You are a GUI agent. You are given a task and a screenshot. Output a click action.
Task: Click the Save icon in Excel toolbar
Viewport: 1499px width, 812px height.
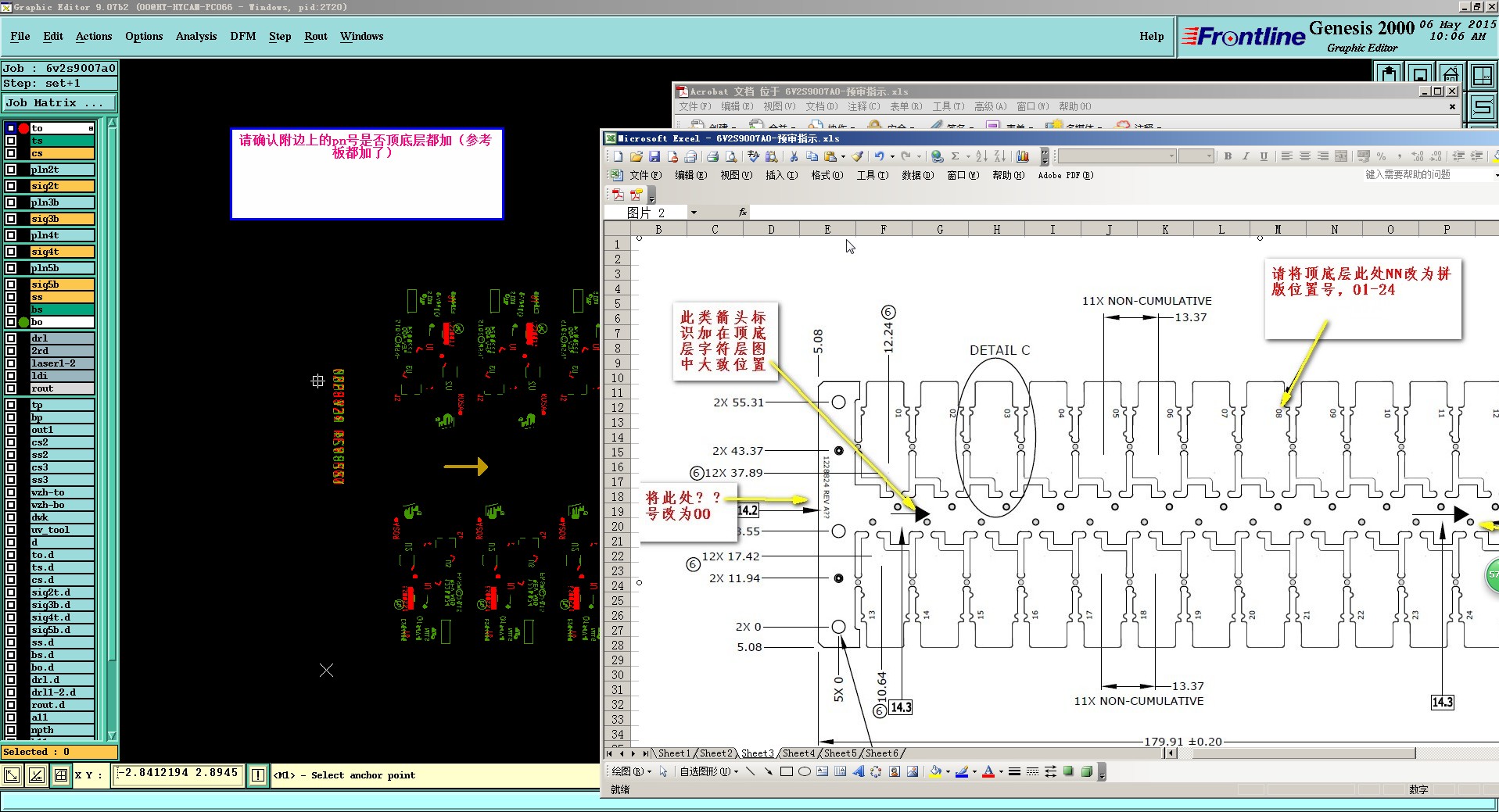[x=654, y=157]
